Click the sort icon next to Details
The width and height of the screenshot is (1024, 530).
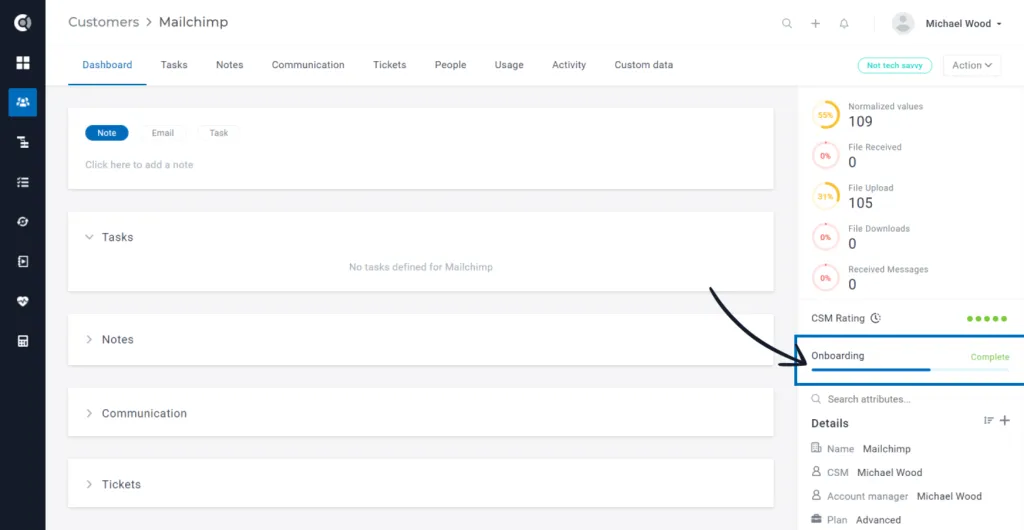click(x=989, y=421)
